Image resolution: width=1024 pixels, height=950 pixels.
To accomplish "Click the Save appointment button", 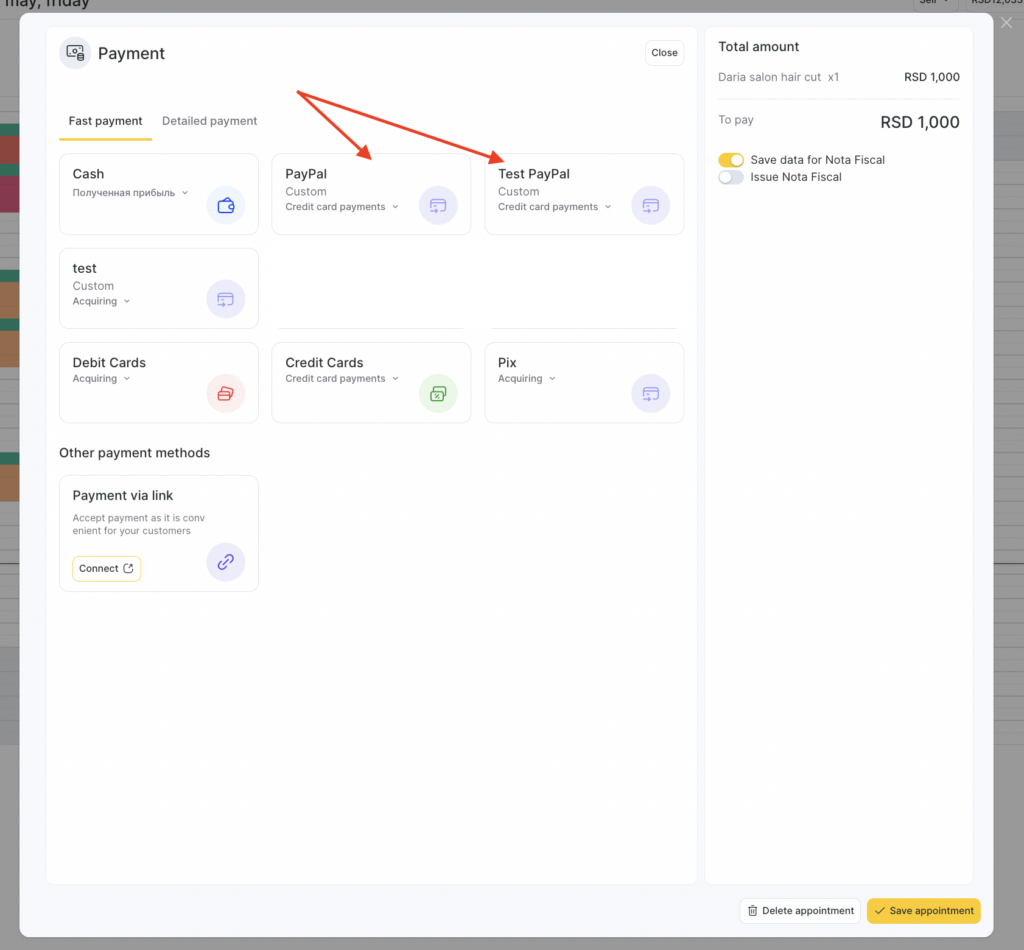I will [x=923, y=911].
